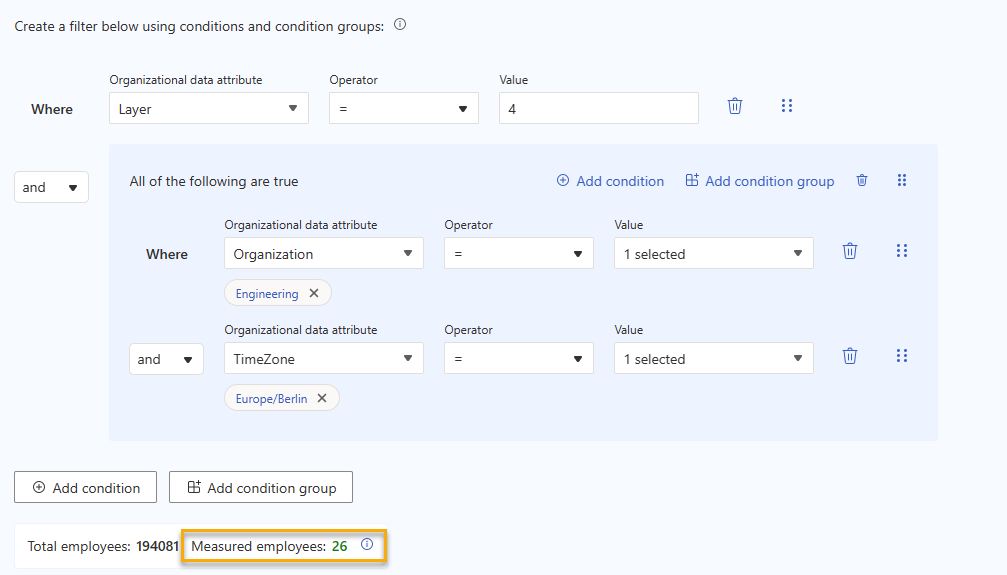Image resolution: width=1007 pixels, height=575 pixels.
Task: Delete the entire condition group
Action: (862, 181)
